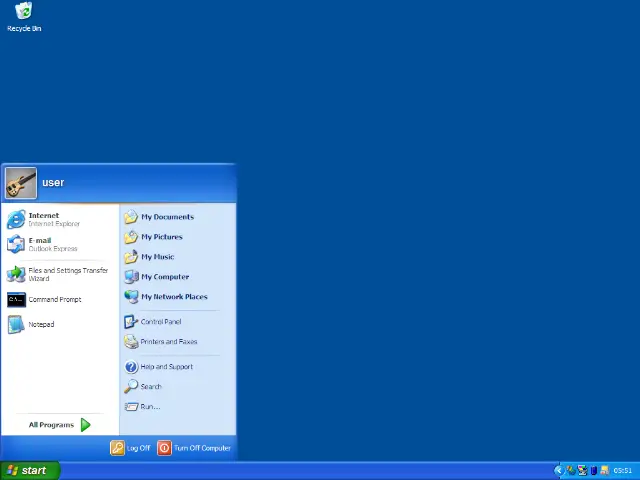Open the Search tool
Image resolution: width=640 pixels, height=480 pixels.
(x=178, y=387)
